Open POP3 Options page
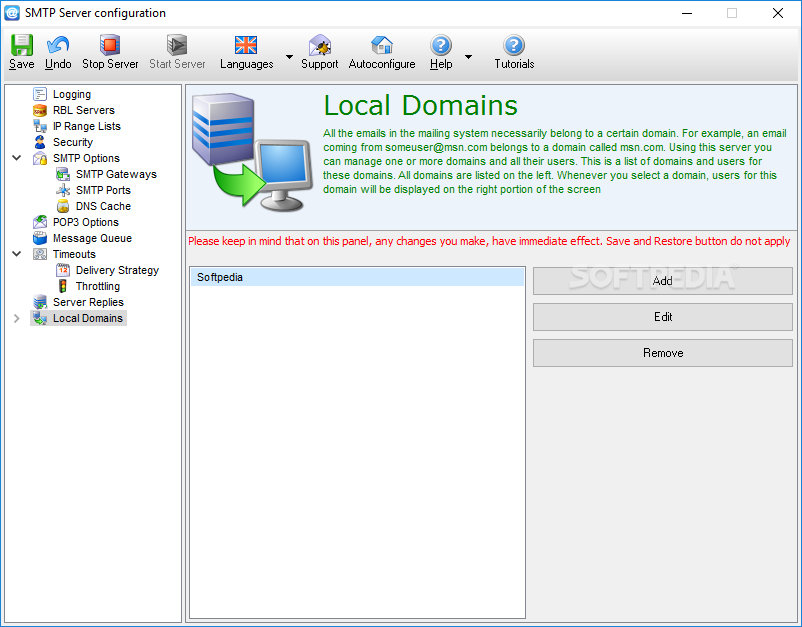This screenshot has width=802, height=627. tap(85, 222)
